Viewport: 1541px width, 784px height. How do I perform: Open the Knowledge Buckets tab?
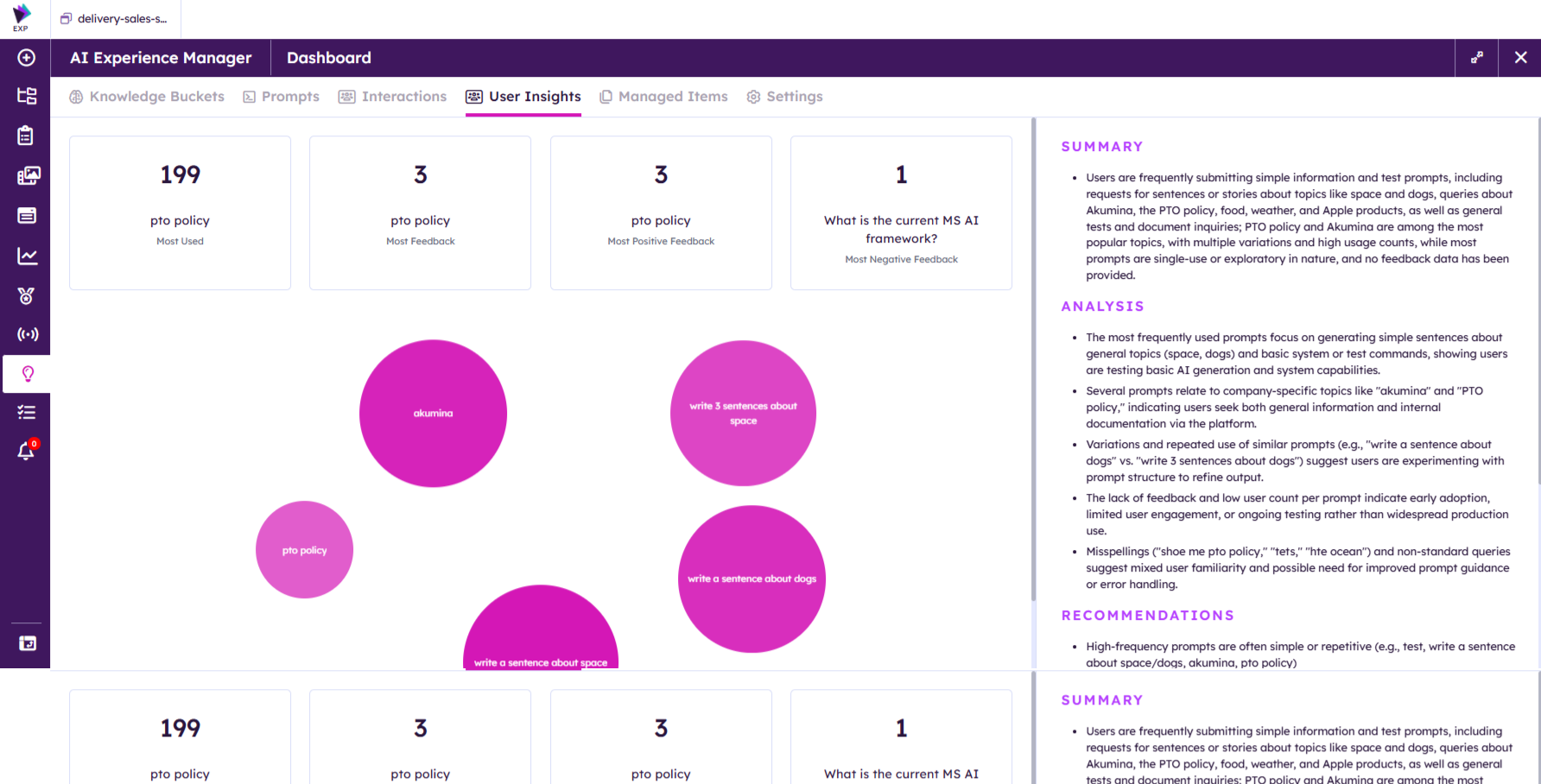coord(147,97)
